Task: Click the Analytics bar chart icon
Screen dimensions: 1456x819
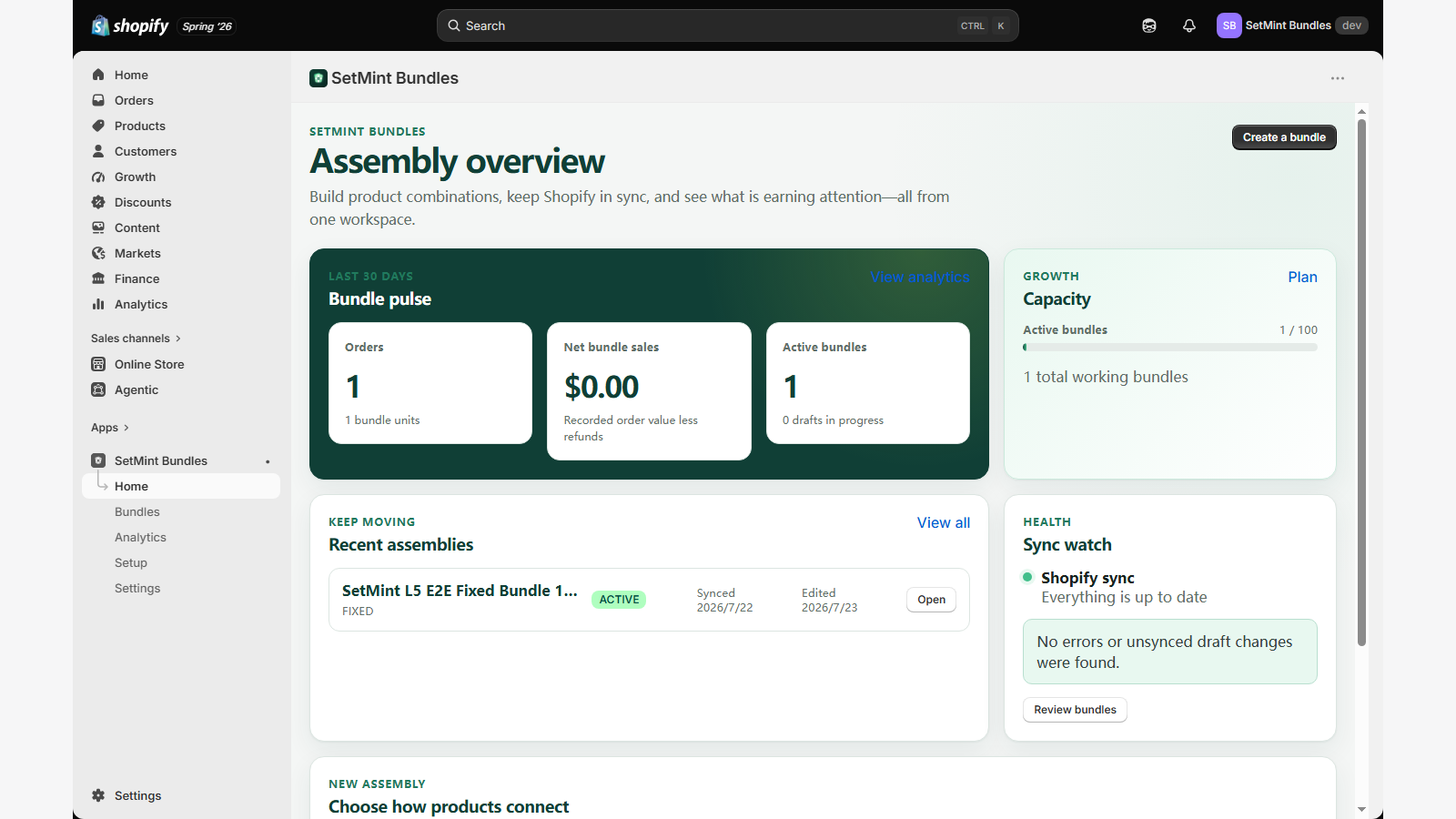Action: pyautogui.click(x=98, y=304)
